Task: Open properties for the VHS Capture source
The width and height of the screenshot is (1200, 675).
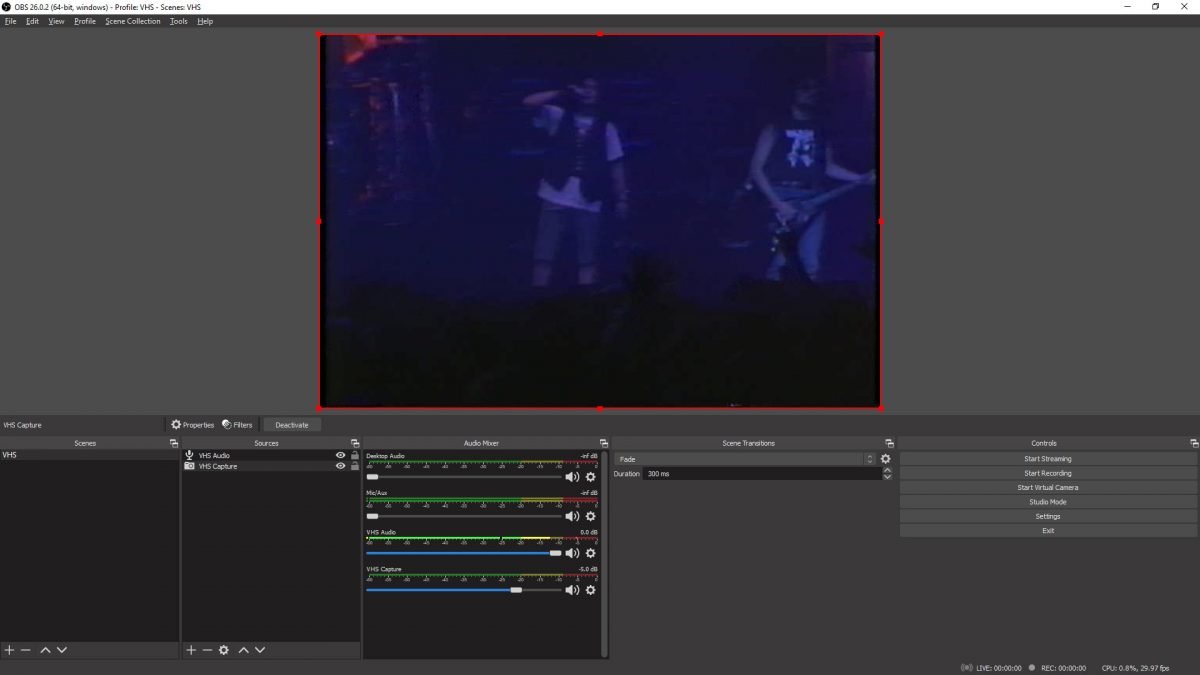Action: click(193, 424)
